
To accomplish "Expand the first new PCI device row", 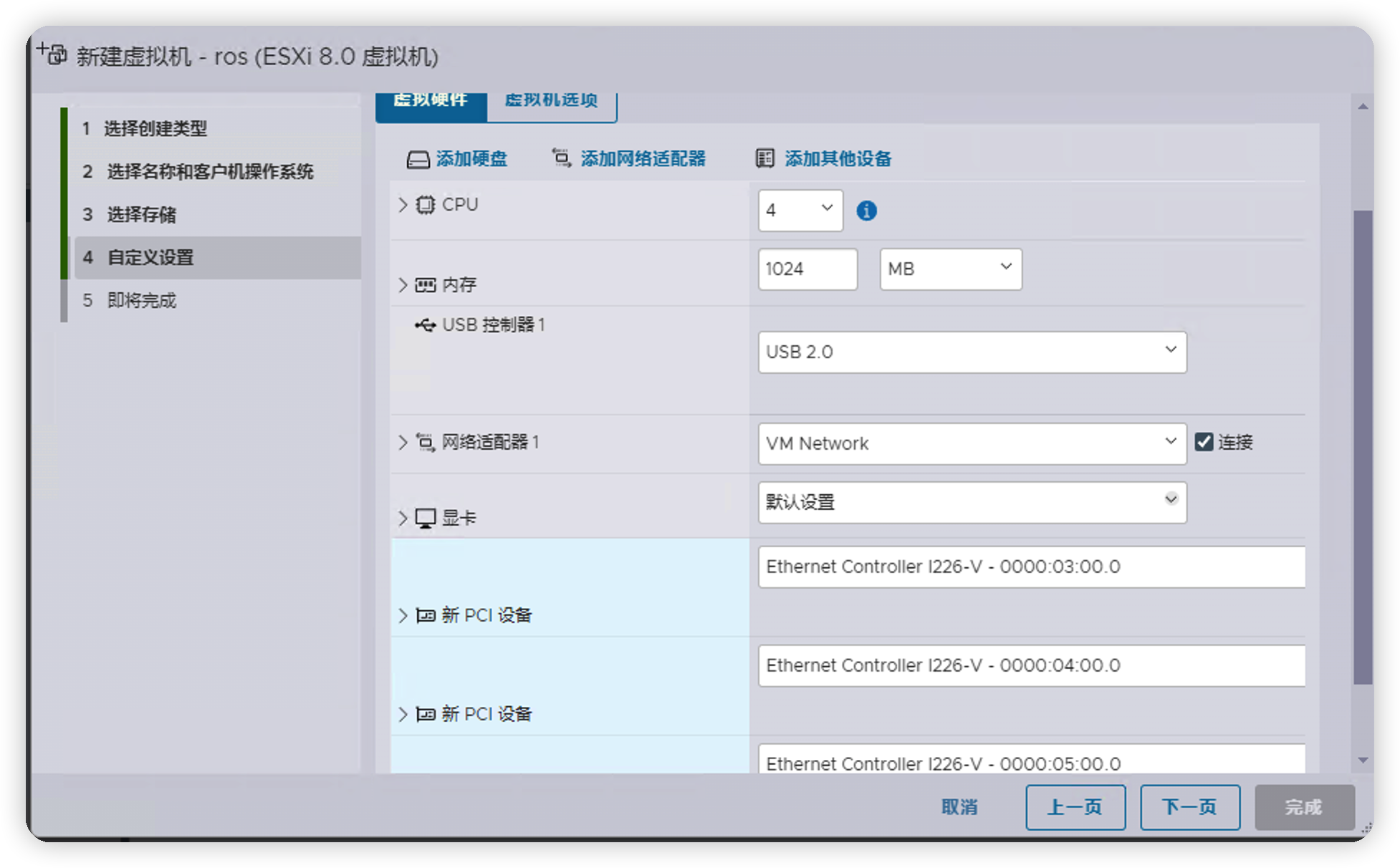I will [403, 615].
